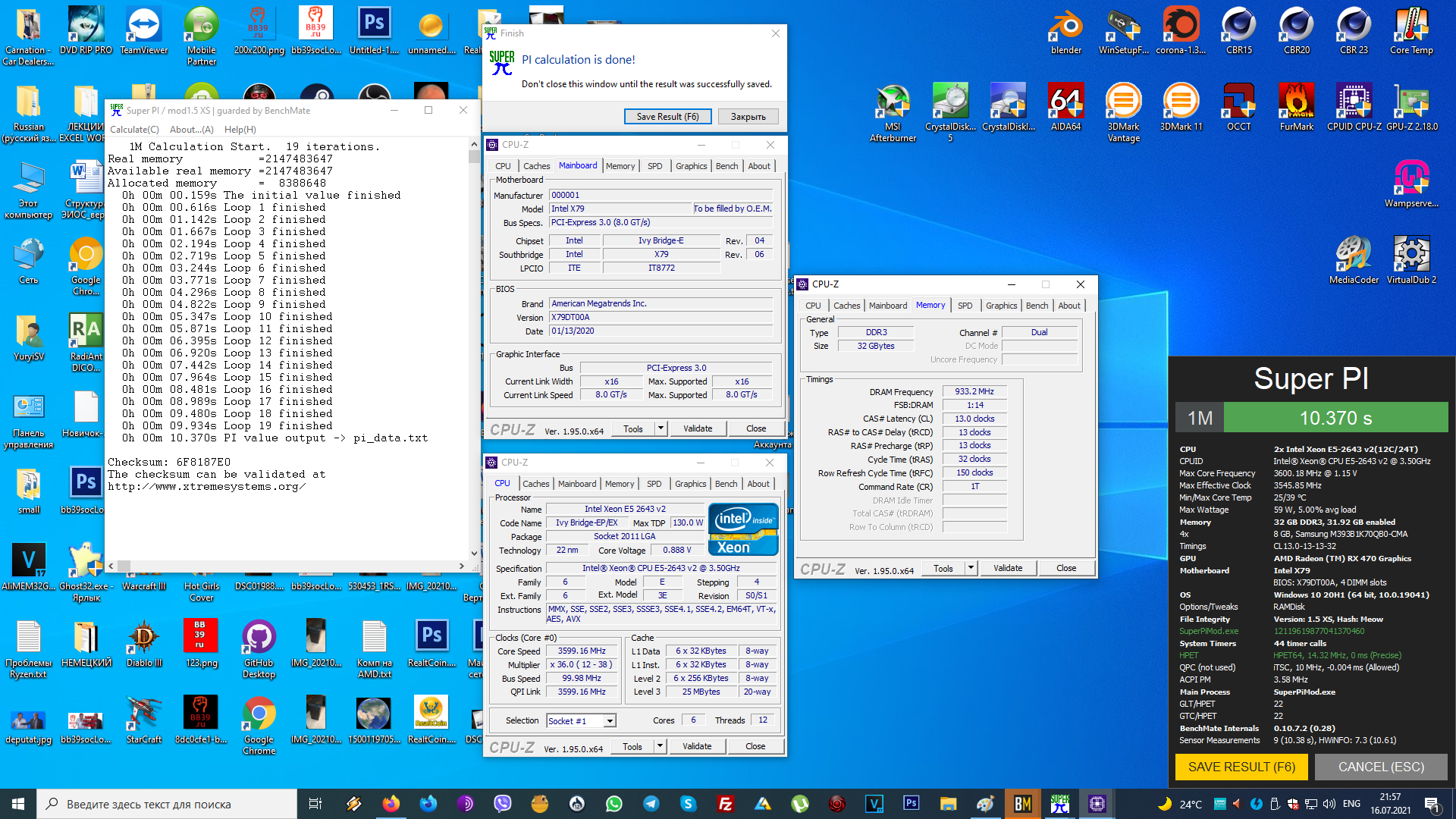
Task: Open CBR20 Cinebench icon
Action: click(x=1296, y=30)
